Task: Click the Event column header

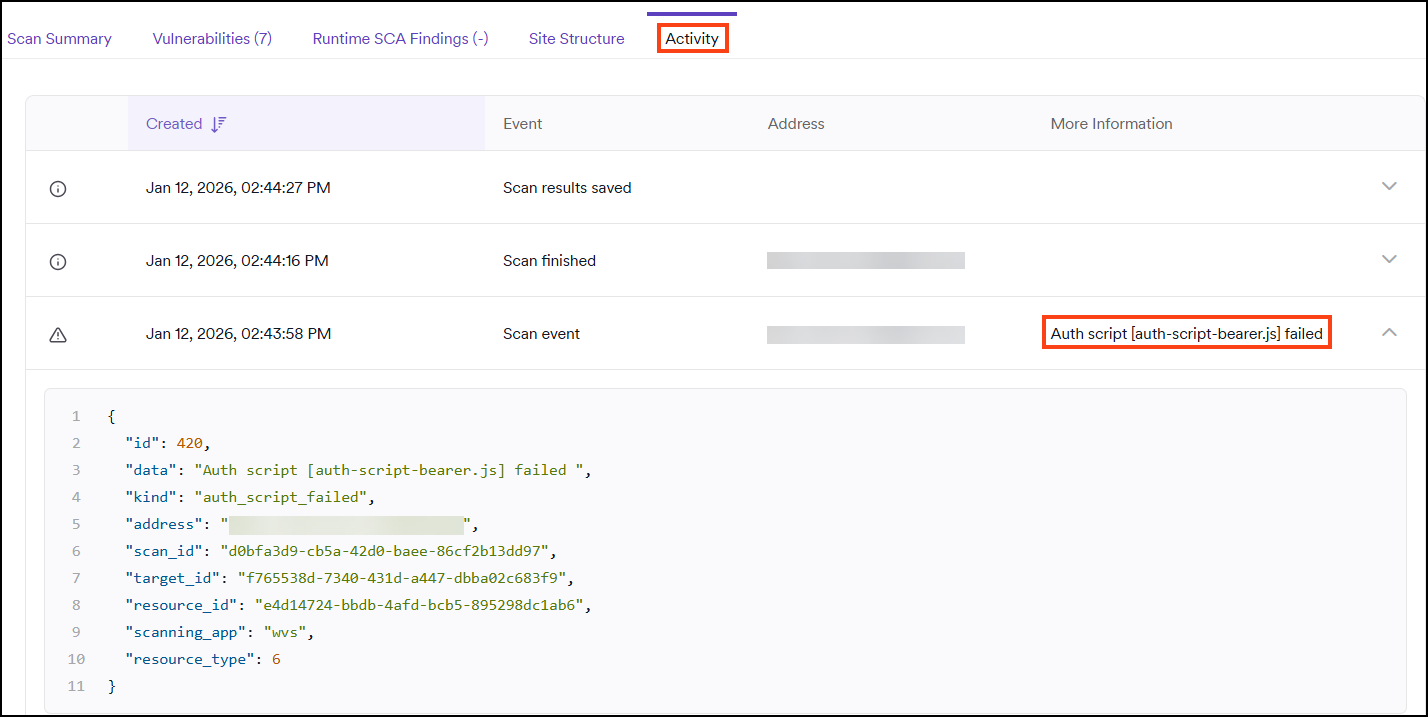Action: coord(522,123)
